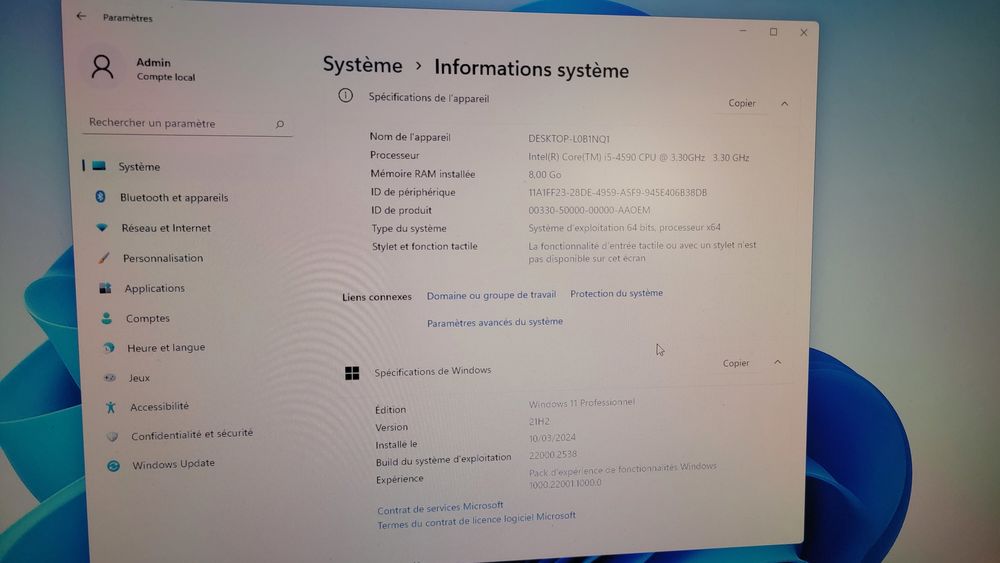Click the Windows Update sync icon

(x=114, y=465)
